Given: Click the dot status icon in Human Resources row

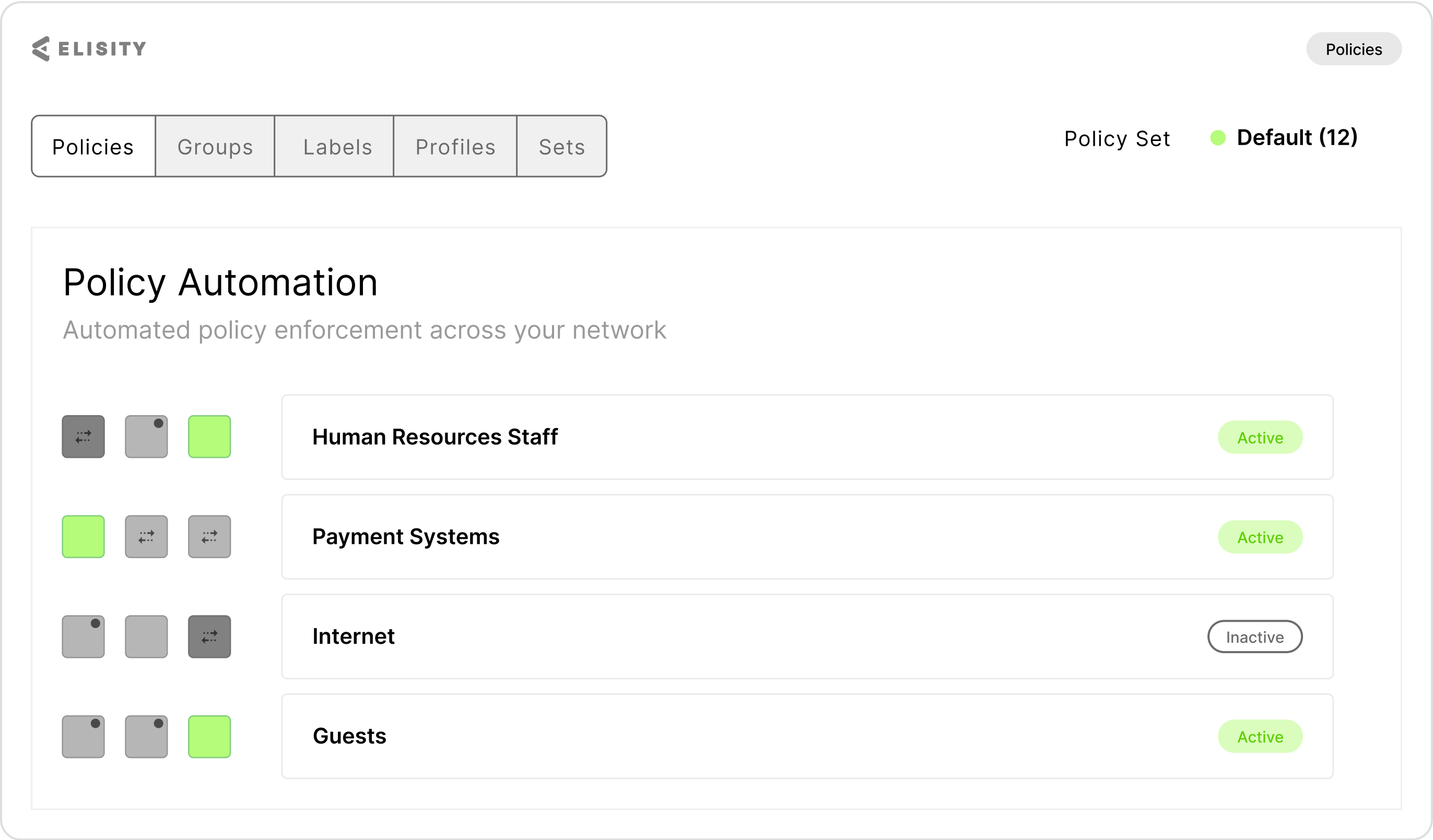Looking at the screenshot, I should tap(146, 436).
